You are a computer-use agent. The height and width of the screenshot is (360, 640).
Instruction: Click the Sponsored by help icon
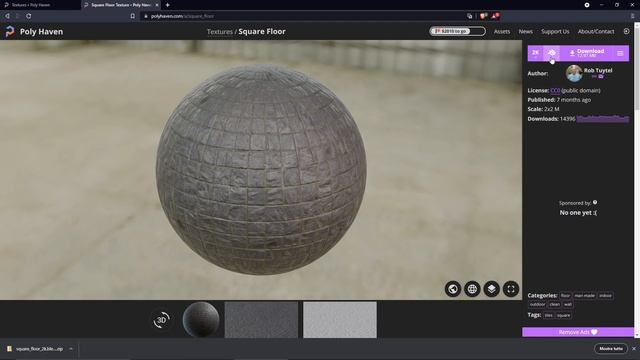[595, 202]
